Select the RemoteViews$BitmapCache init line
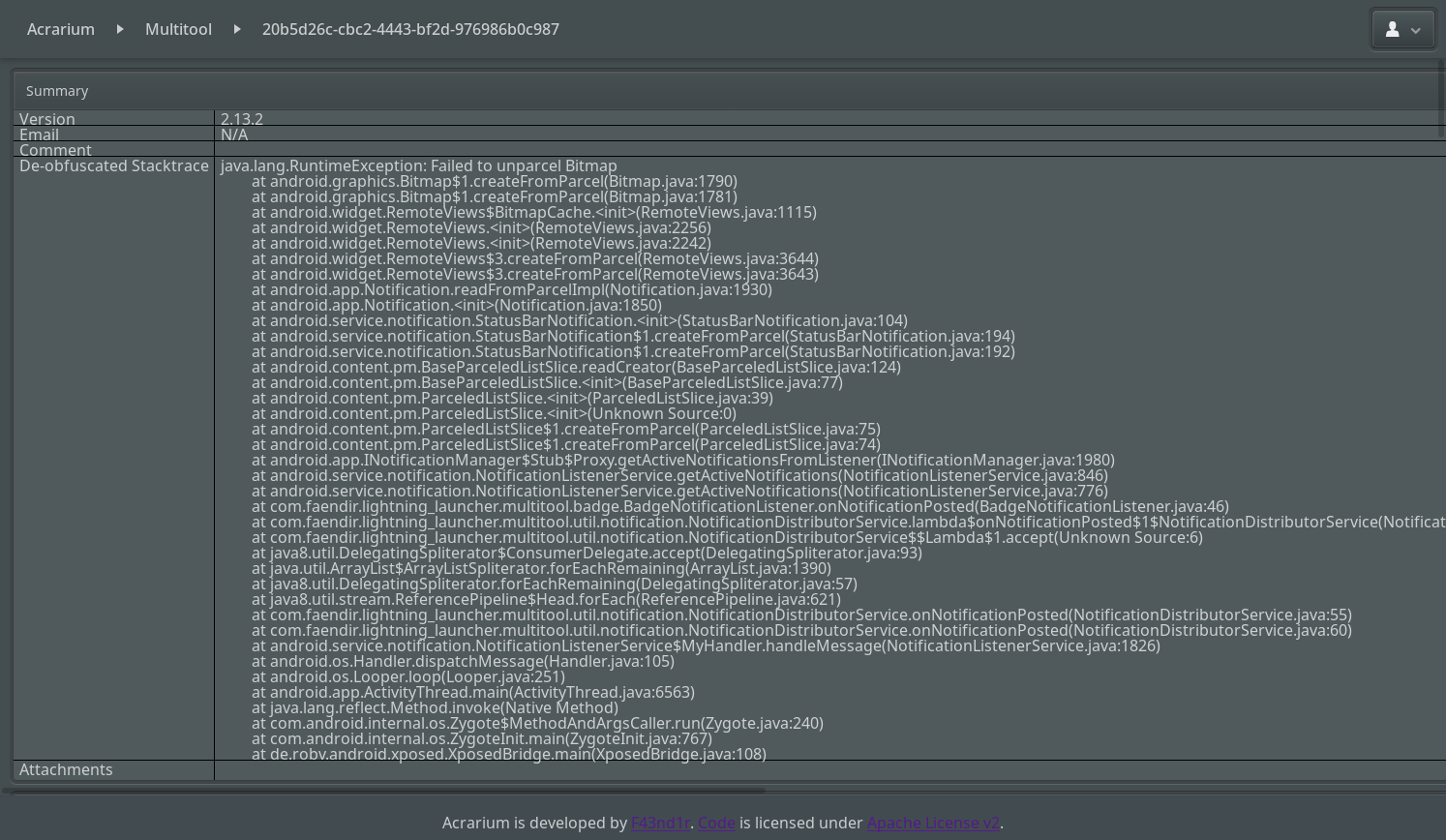Screen dimensions: 1446x840 (534, 212)
